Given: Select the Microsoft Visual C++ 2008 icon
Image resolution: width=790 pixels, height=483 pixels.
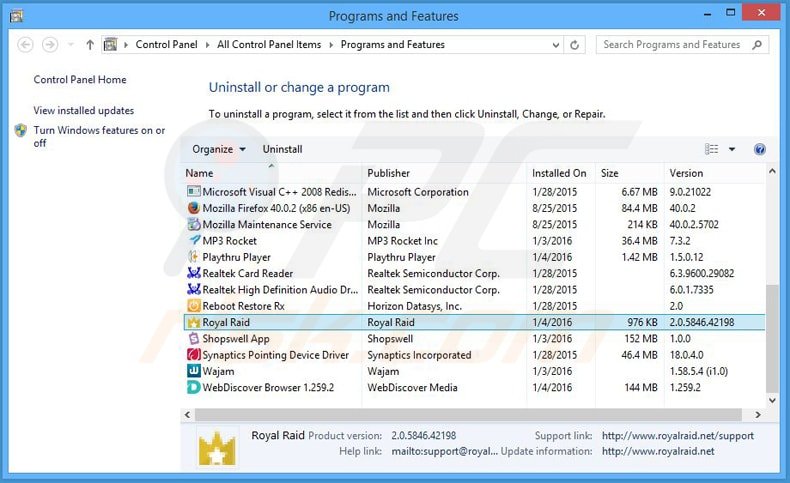Looking at the screenshot, I should point(193,192).
